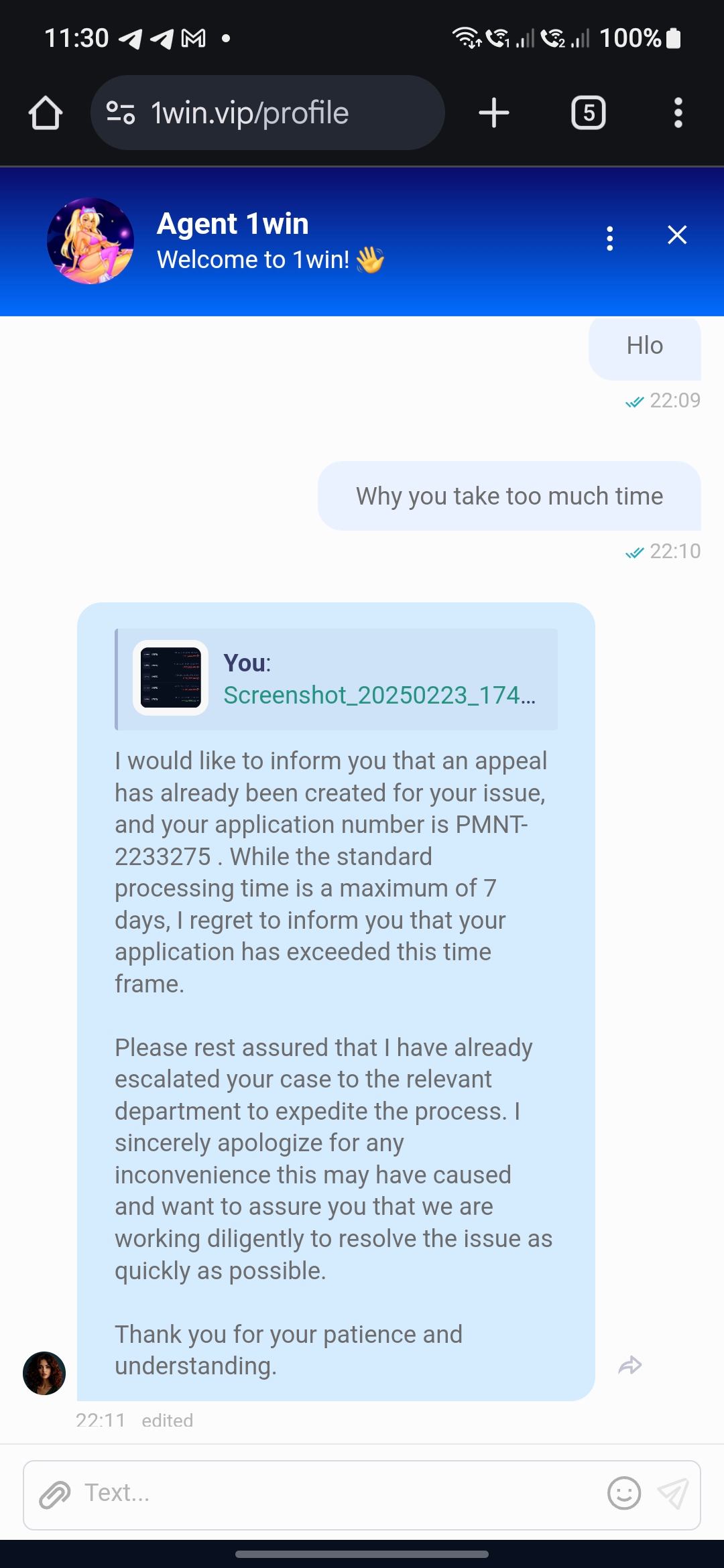Viewport: 724px width, 1568px height.
Task: Attach a file with paperclip icon
Action: (55, 1495)
